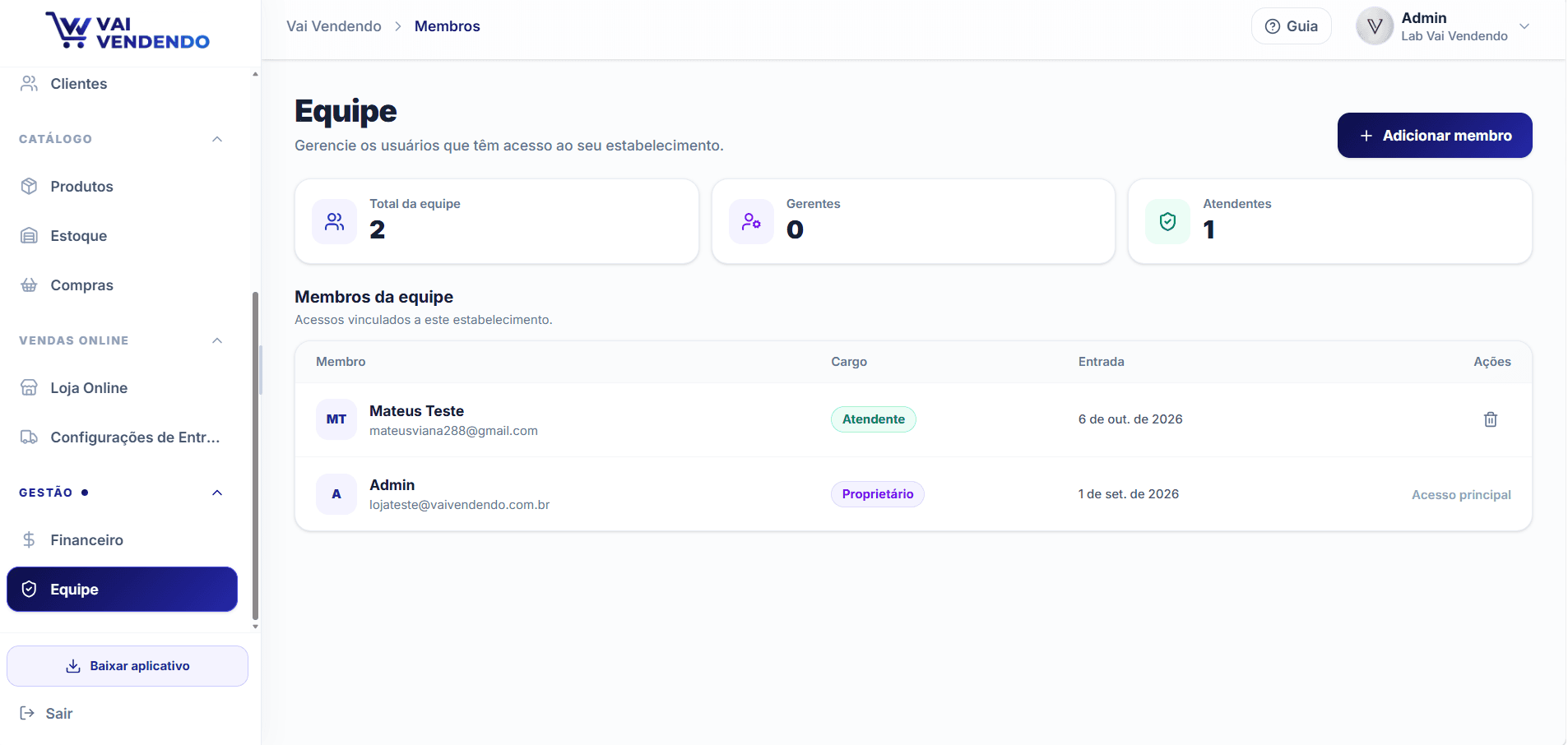The image size is (1568, 745).
Task: Click the Sair logout arrow icon
Action: (27, 713)
